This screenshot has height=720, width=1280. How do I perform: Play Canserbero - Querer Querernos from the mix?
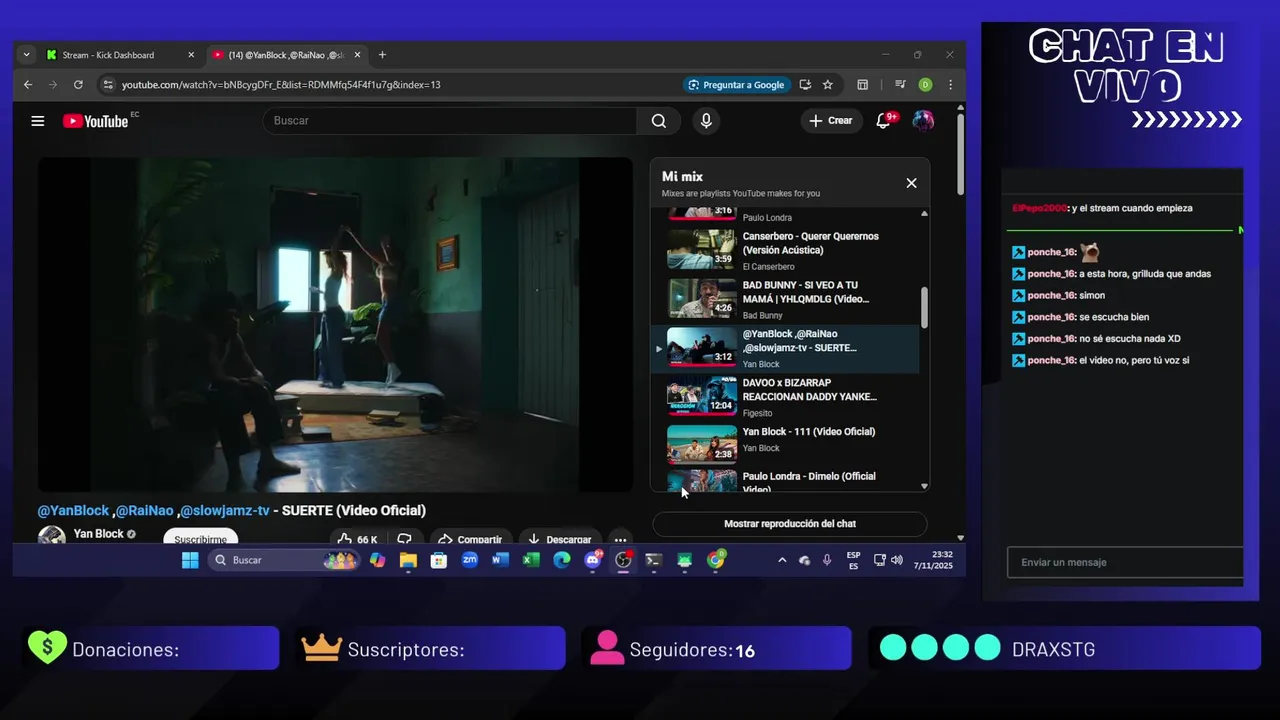click(784, 250)
